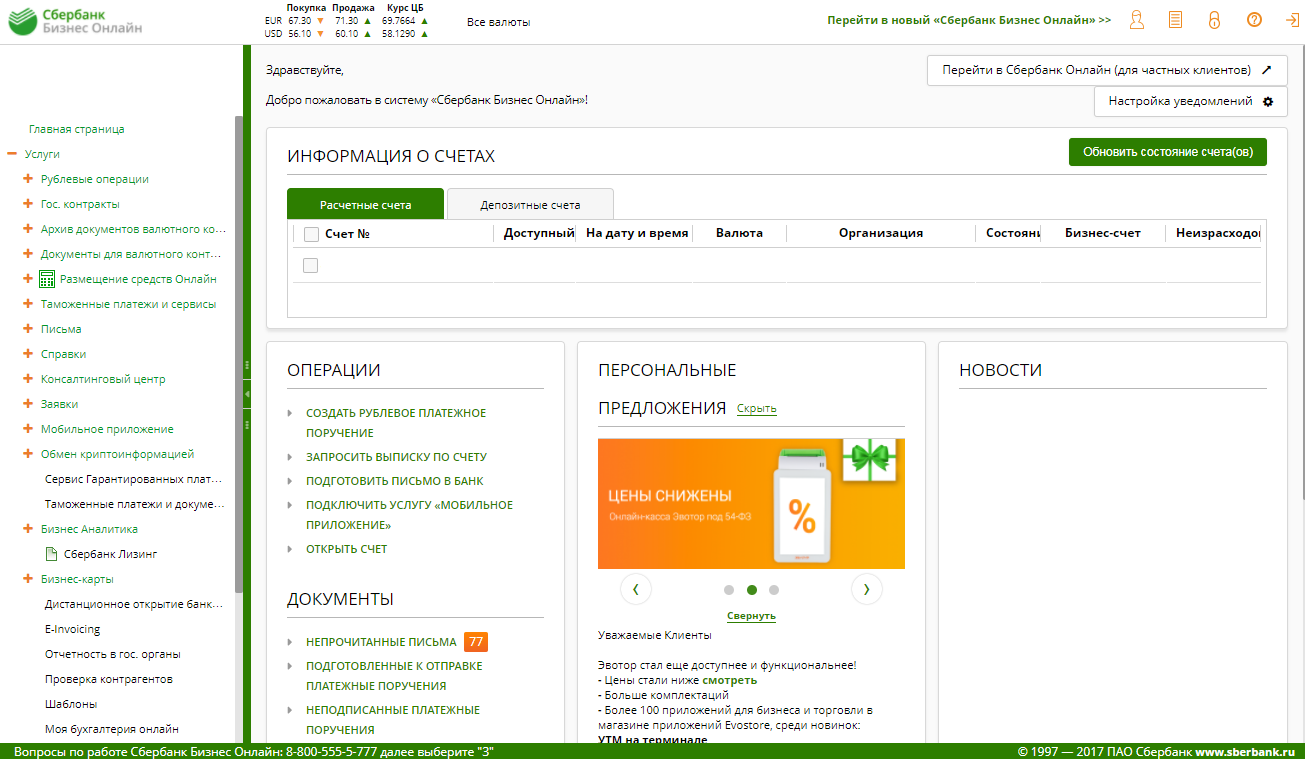Image resolution: width=1305 pixels, height=759 pixels.
Task: Click Бизнес-счет column header
Action: [1103, 233]
